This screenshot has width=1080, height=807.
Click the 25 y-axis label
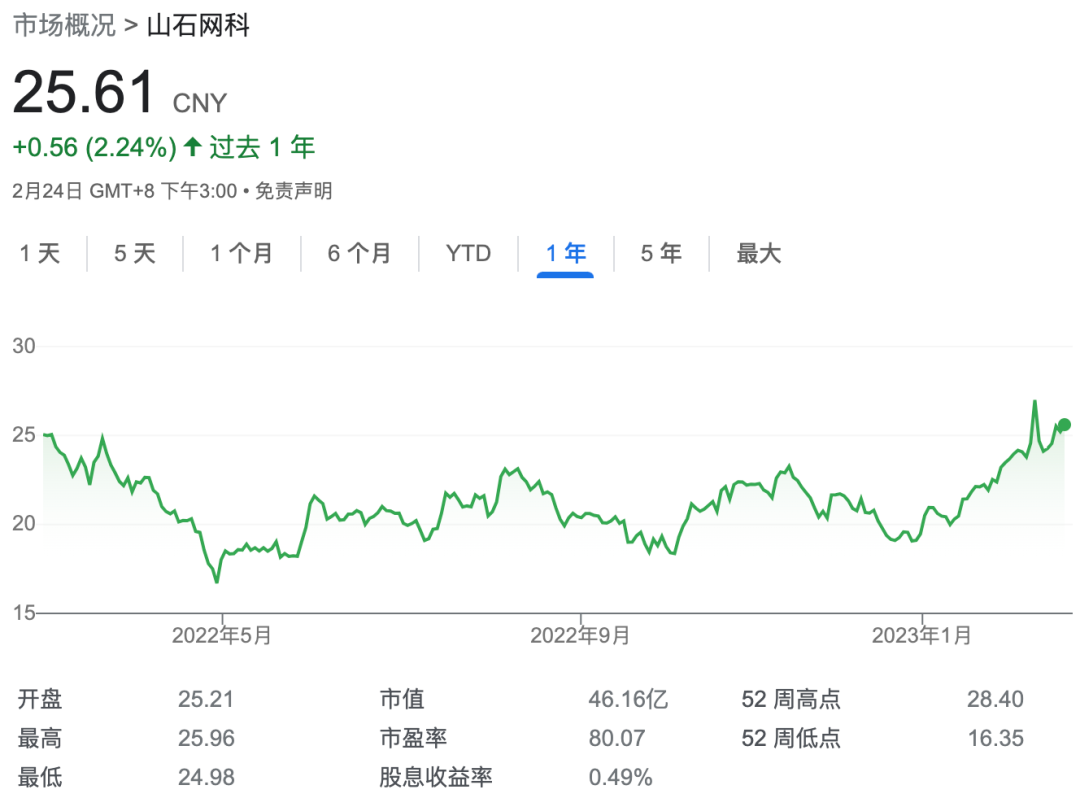point(23,434)
